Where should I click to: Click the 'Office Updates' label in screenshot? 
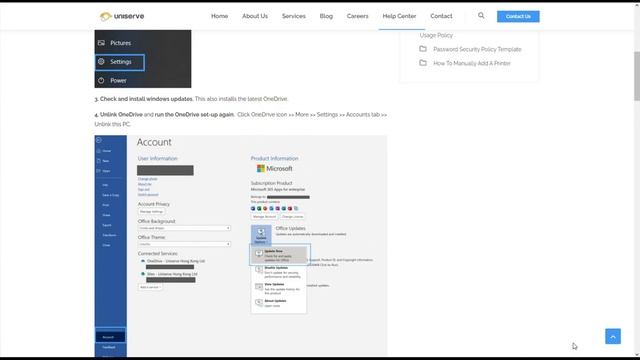click(x=290, y=228)
